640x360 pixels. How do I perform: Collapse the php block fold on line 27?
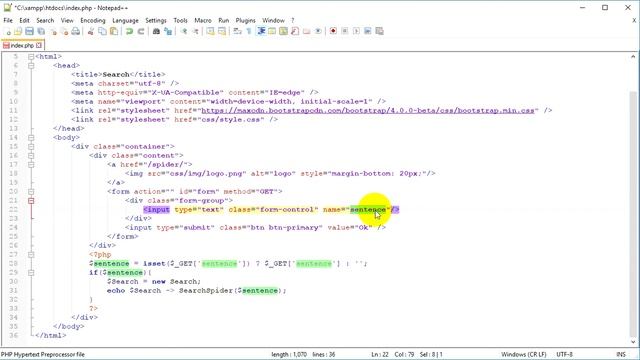coord(31,254)
